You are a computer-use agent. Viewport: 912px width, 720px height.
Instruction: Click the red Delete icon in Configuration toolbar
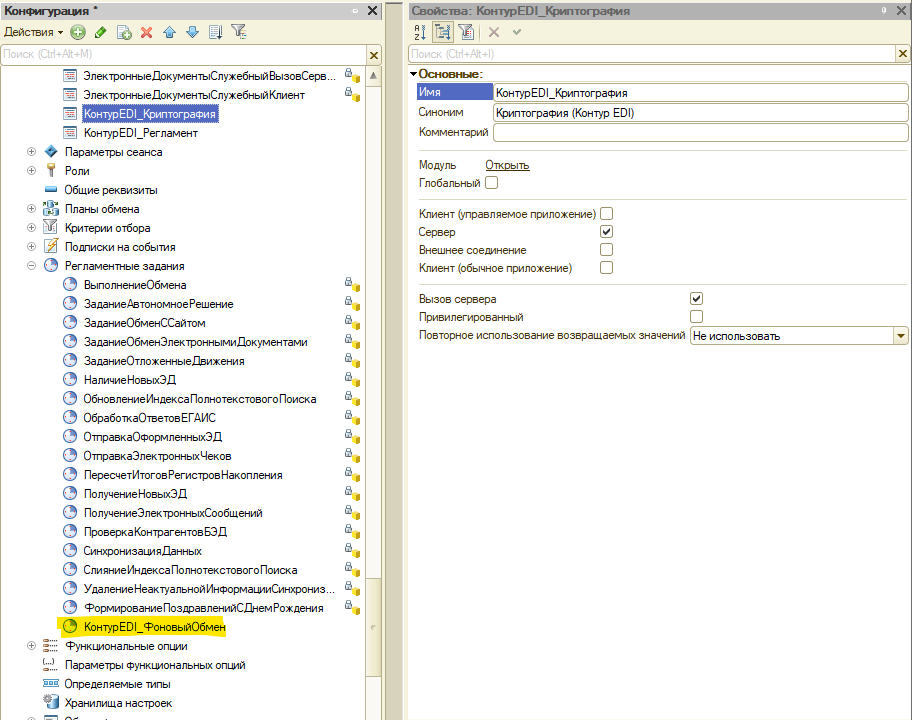coord(146,32)
